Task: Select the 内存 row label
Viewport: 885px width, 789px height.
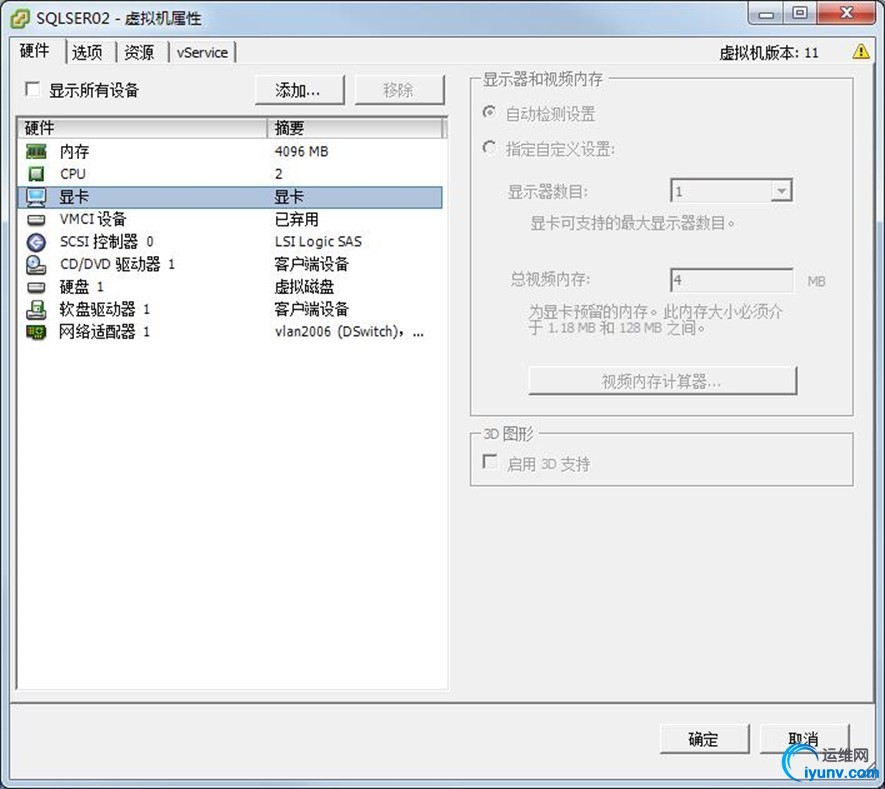Action: (x=75, y=151)
